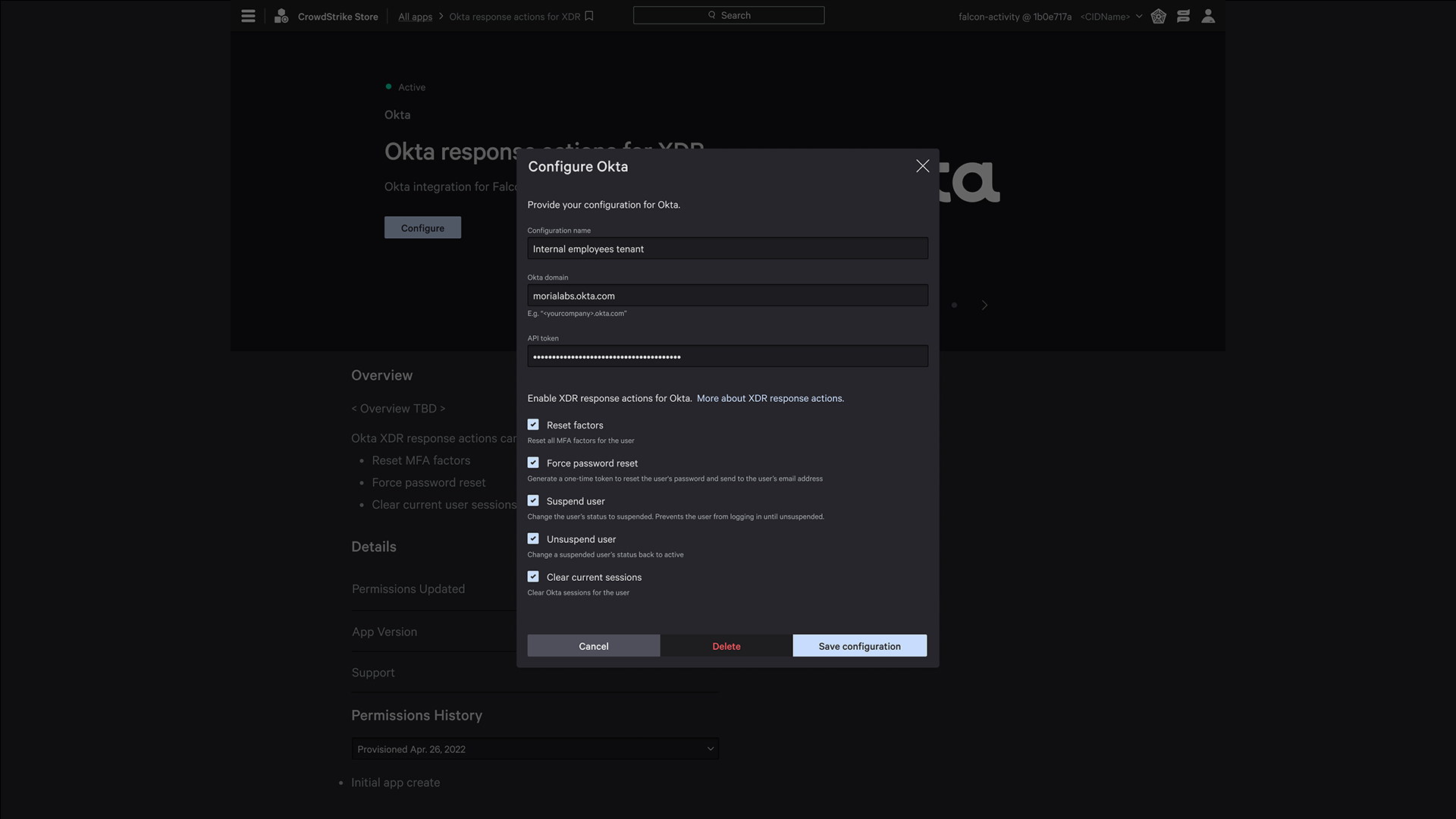Uncheck the Reset factors checkbox
Screen dimensions: 1456x819
click(x=533, y=425)
